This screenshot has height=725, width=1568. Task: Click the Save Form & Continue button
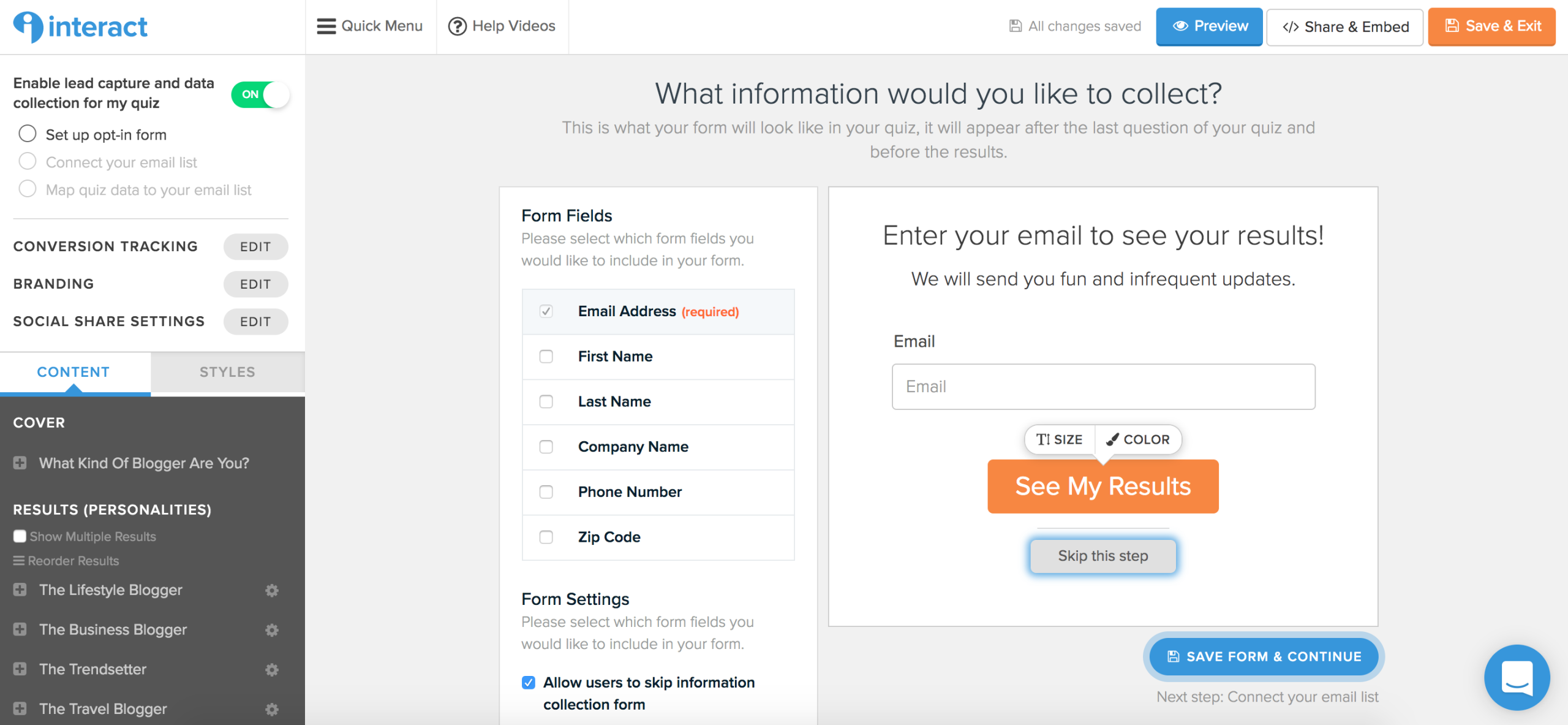click(1264, 656)
